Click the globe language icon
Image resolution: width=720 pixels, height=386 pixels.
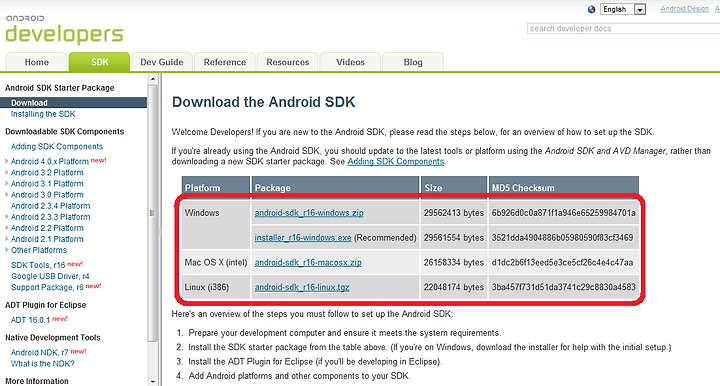pos(591,9)
